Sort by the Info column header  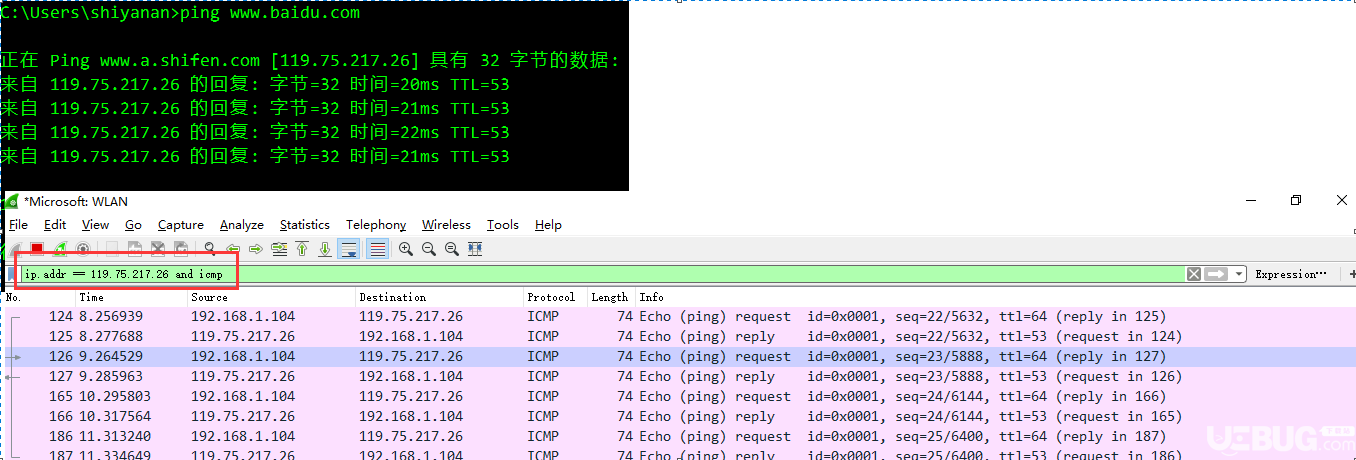995,297
